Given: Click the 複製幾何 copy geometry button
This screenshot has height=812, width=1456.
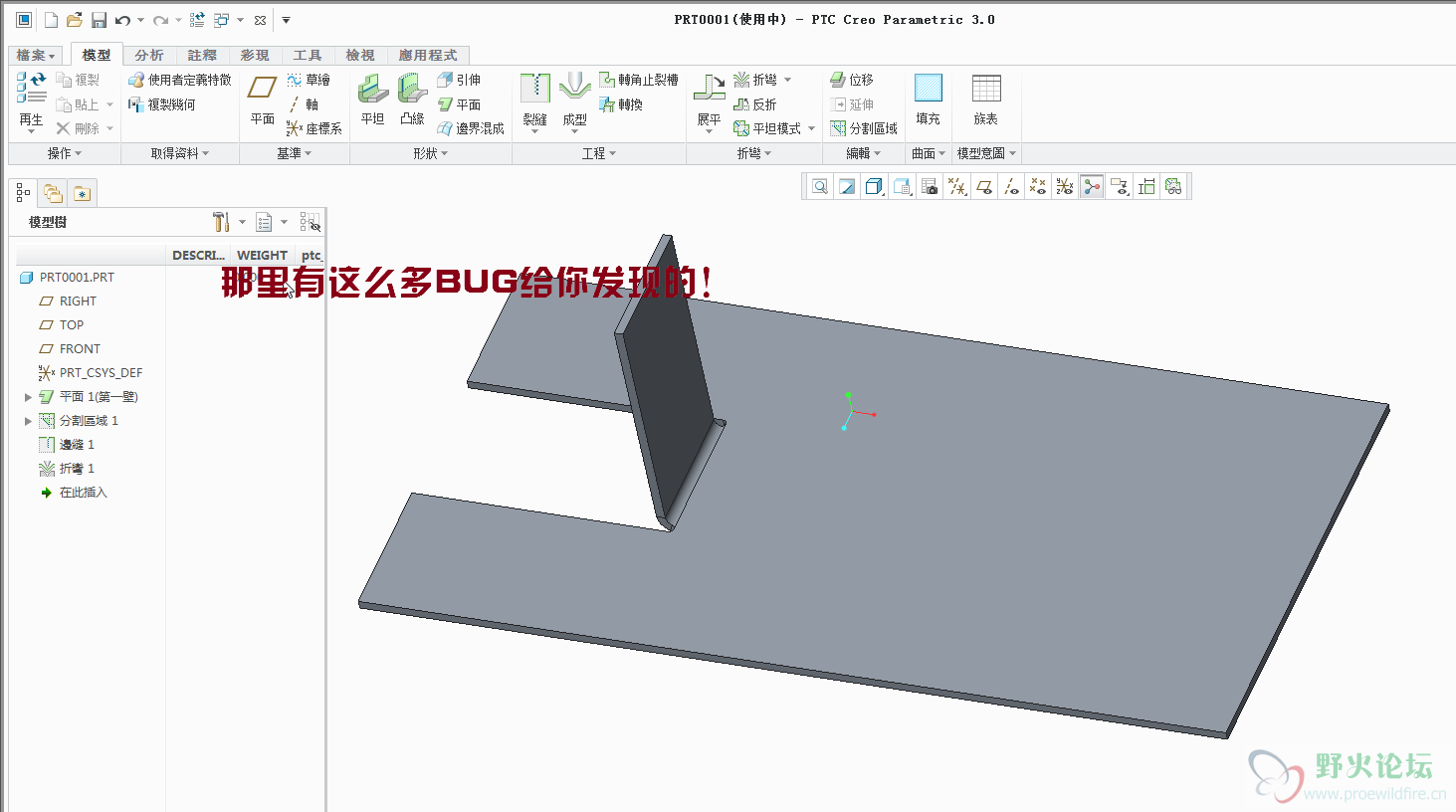Looking at the screenshot, I should click(x=161, y=104).
